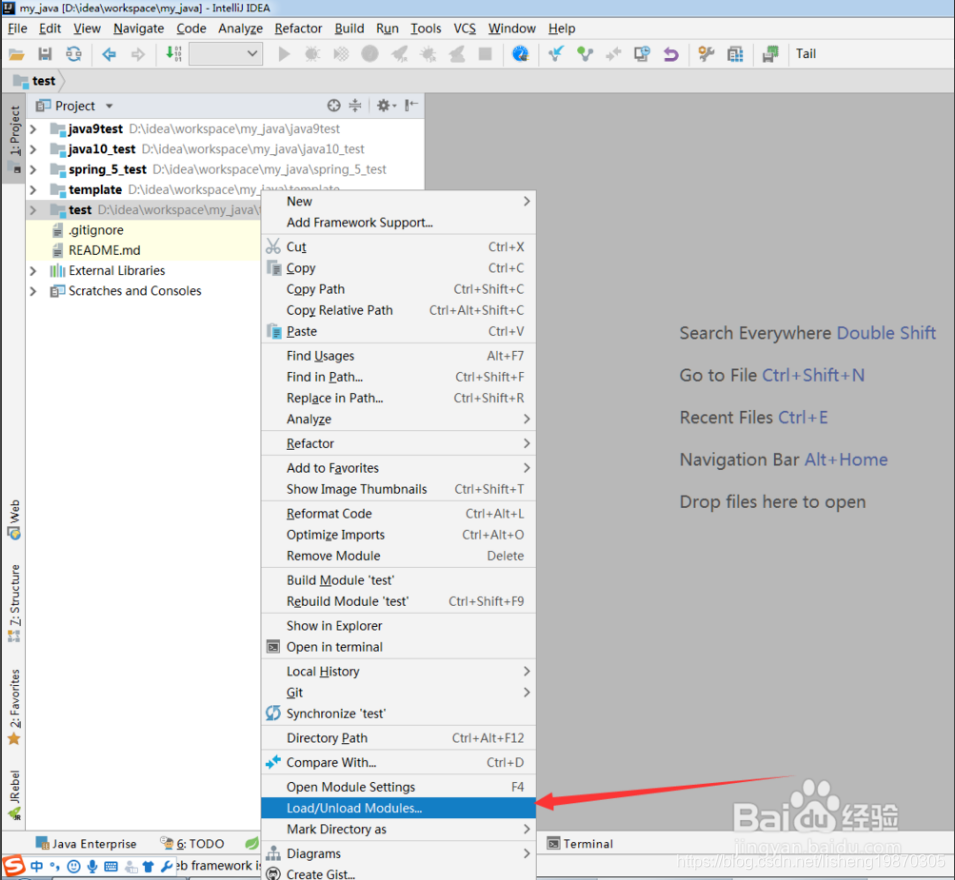This screenshot has height=880, width=955.
Task: Choose Compare With... entry
Action: click(398, 762)
